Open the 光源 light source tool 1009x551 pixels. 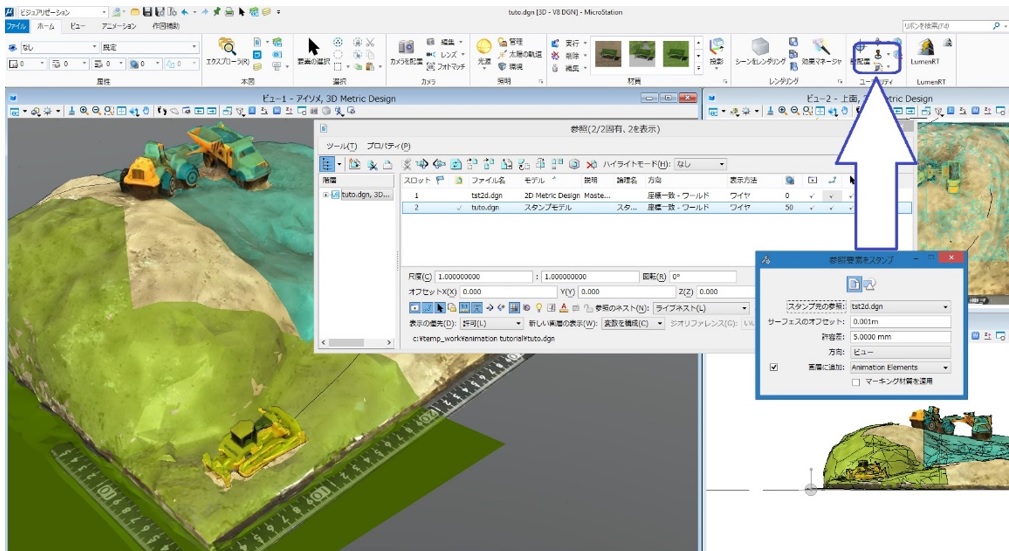(484, 52)
